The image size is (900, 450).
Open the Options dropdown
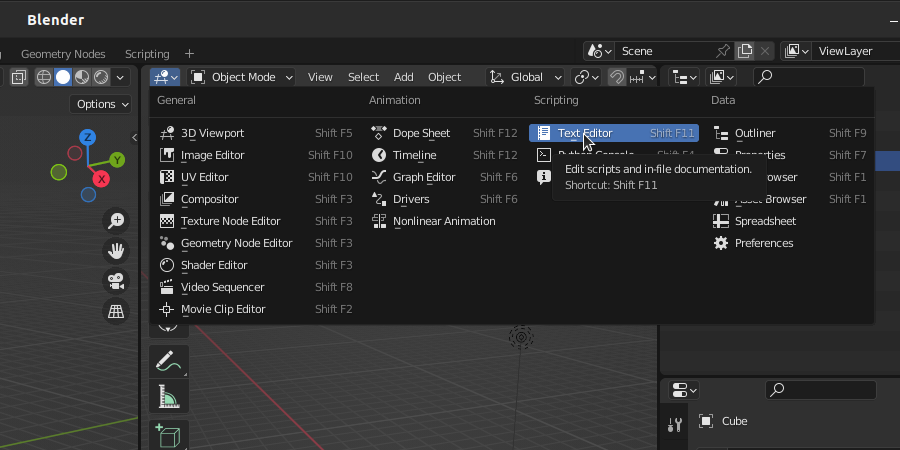[x=102, y=104]
